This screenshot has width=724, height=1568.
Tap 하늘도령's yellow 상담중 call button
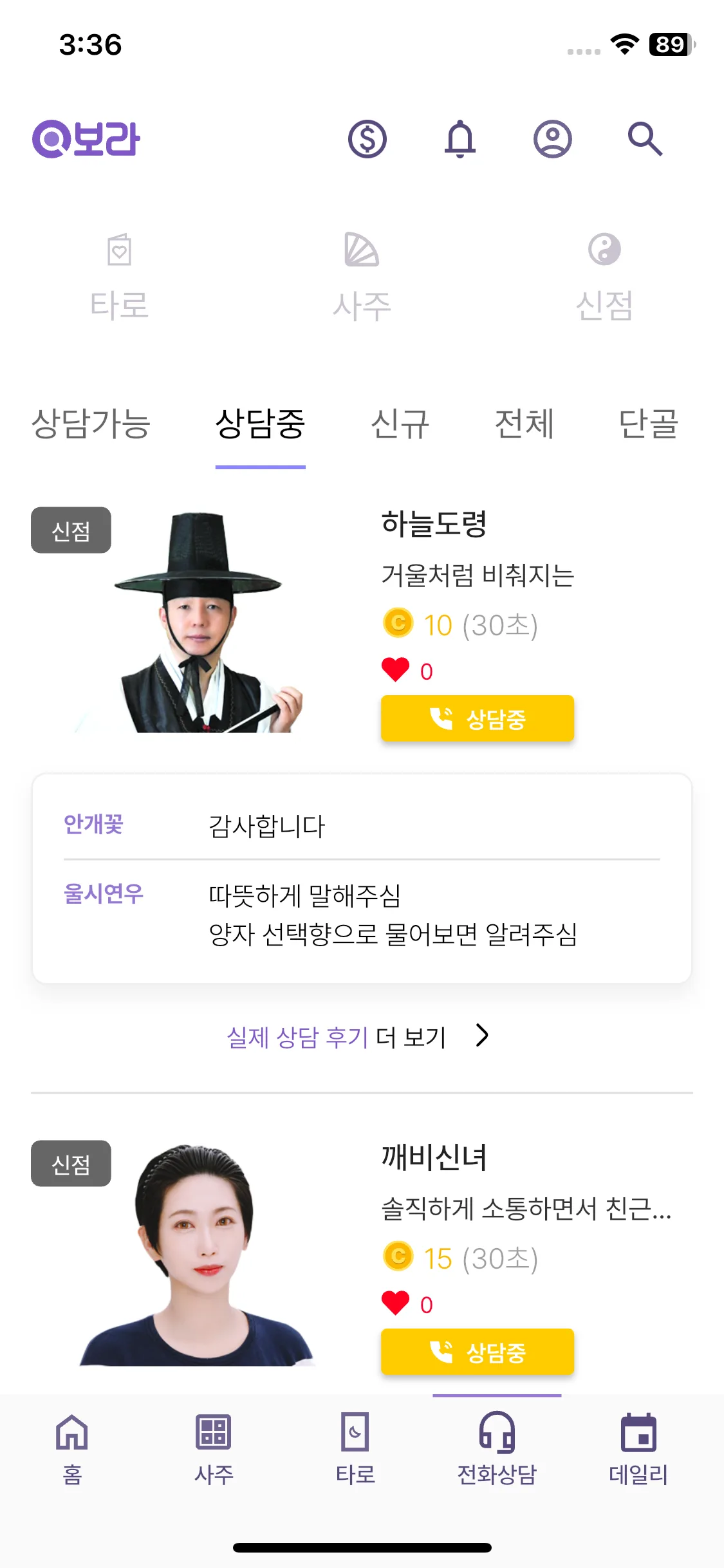(x=478, y=718)
